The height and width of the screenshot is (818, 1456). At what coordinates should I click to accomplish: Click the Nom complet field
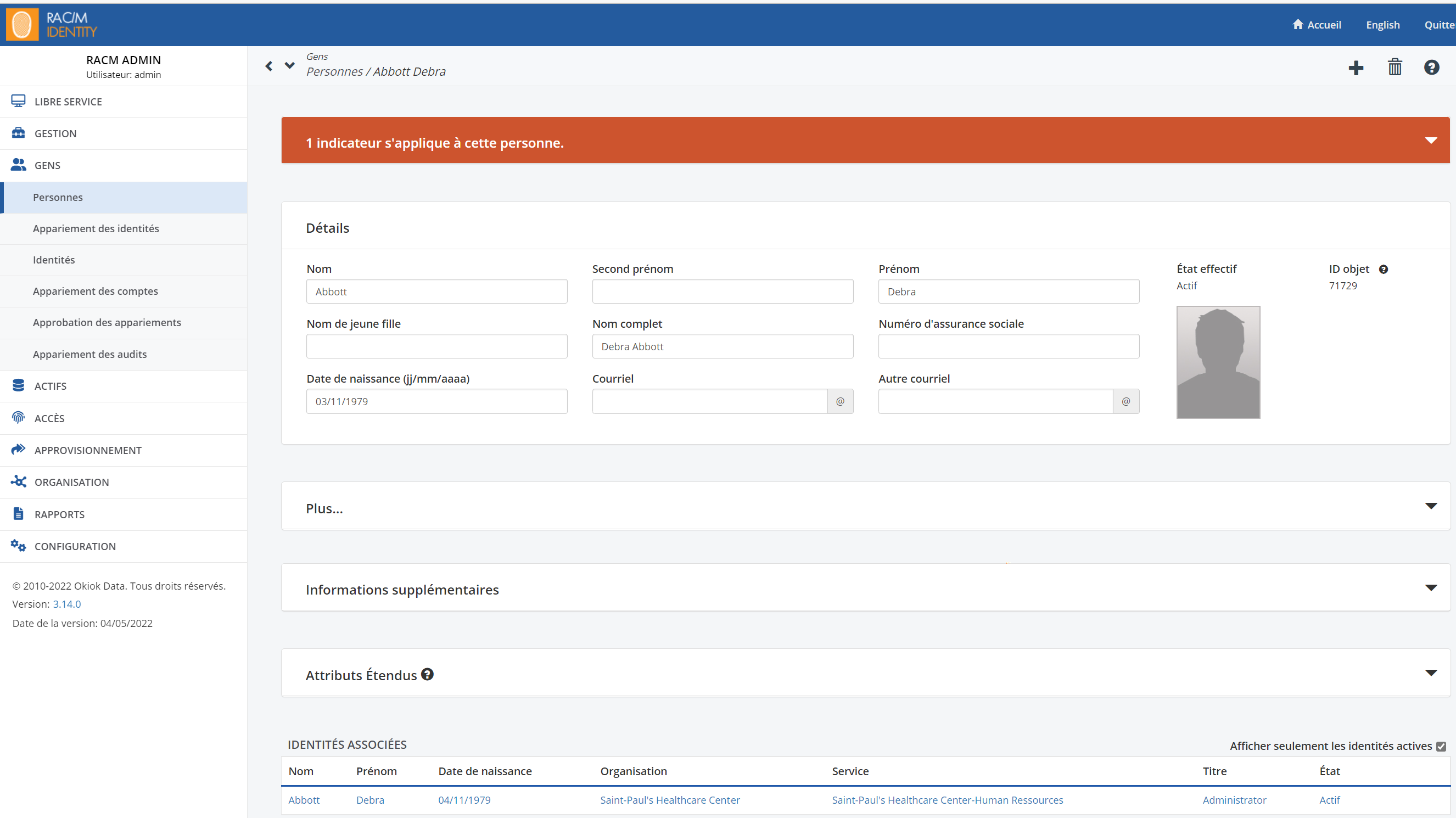tap(723, 346)
